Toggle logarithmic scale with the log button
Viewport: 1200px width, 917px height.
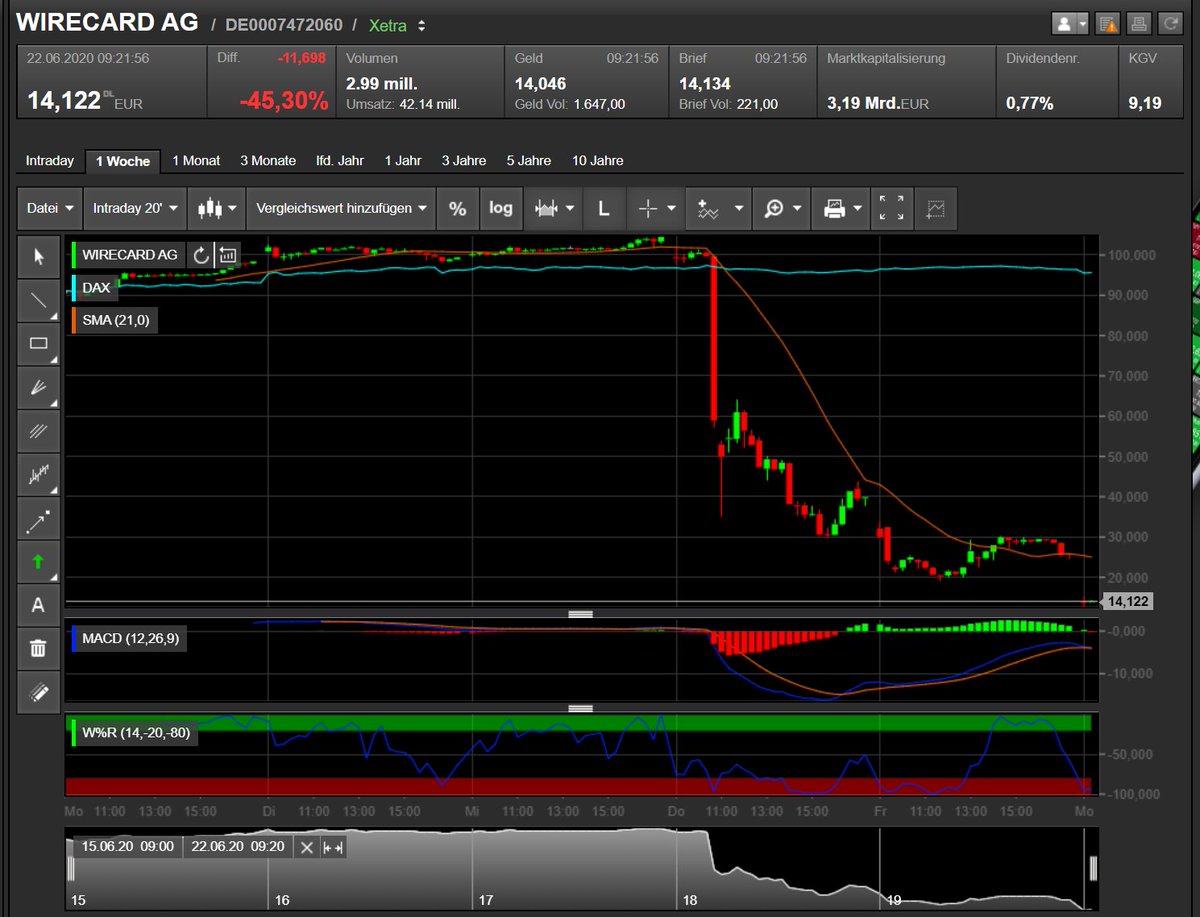pyautogui.click(x=501, y=208)
